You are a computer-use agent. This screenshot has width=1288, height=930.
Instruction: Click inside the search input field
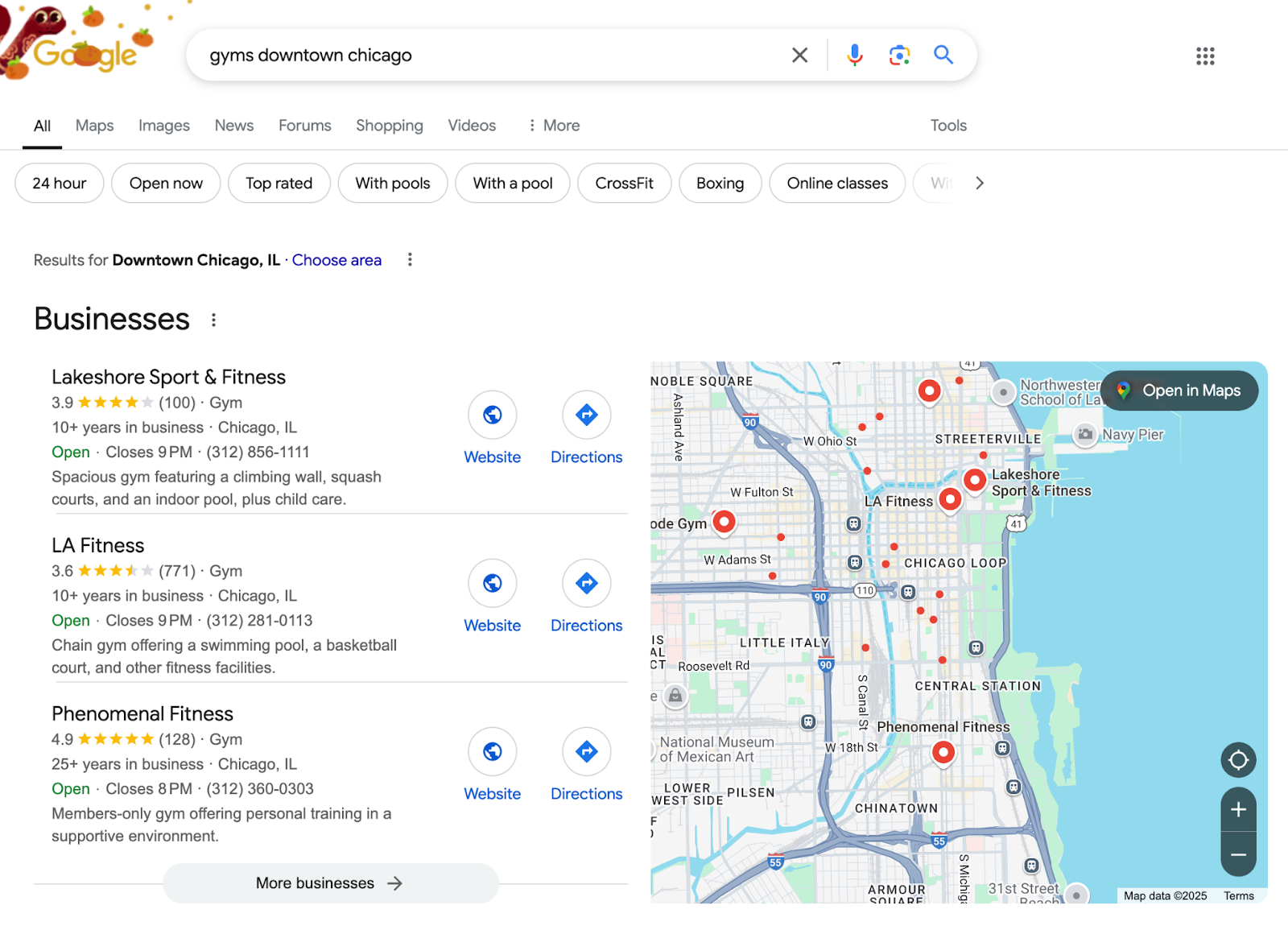point(483,55)
